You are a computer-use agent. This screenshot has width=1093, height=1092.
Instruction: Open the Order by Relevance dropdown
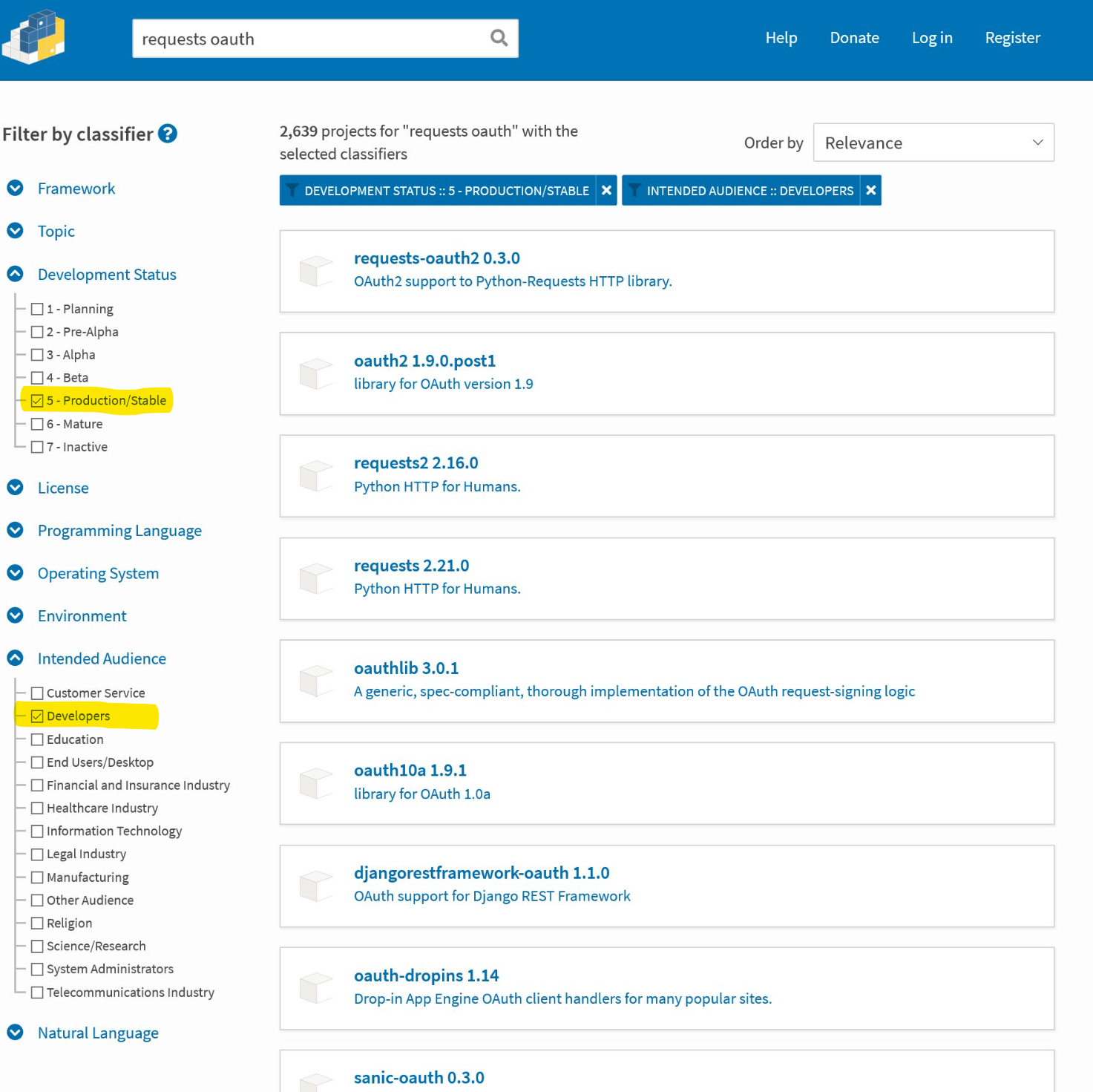click(933, 143)
